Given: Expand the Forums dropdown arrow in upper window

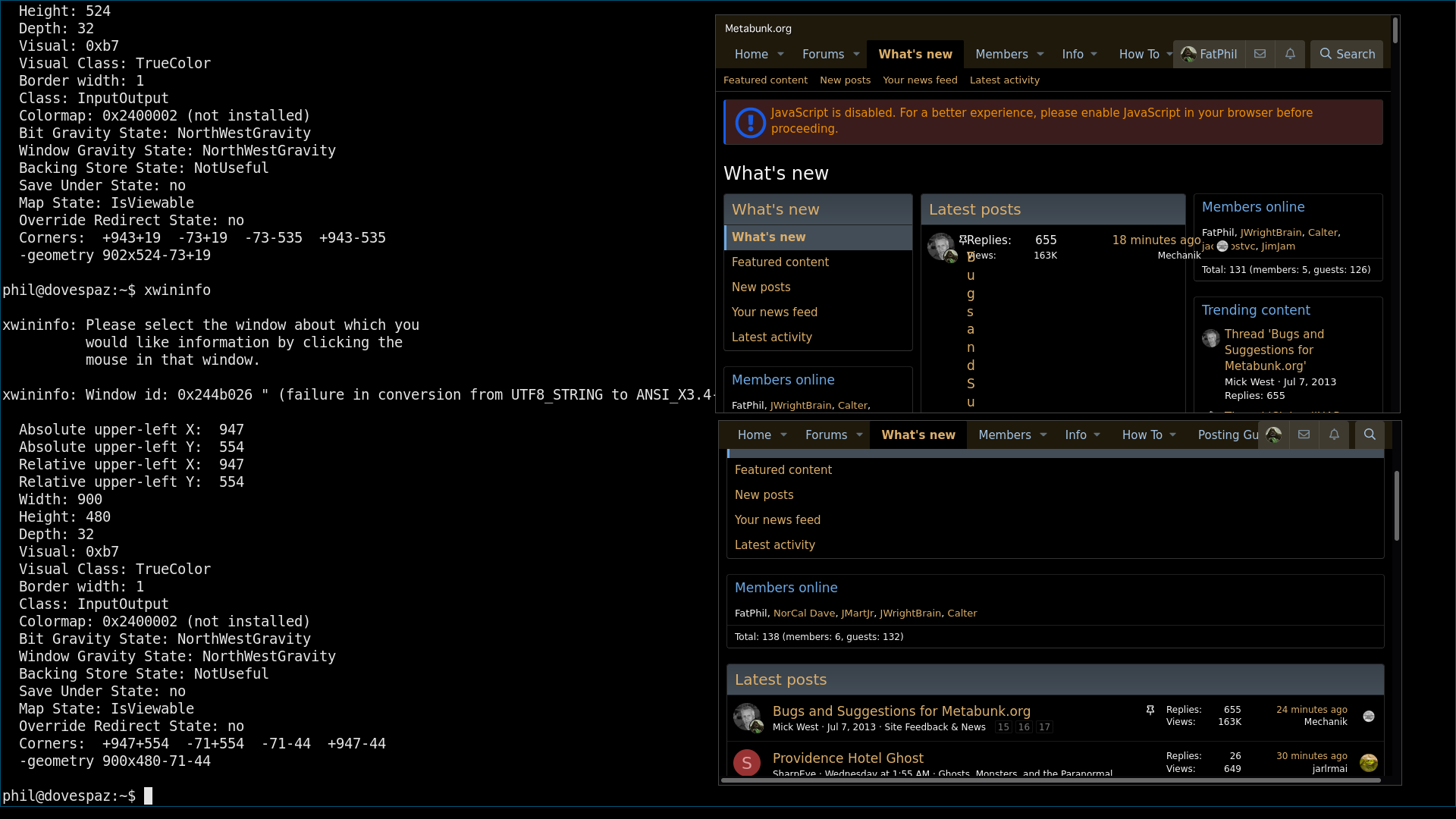Looking at the screenshot, I should pyautogui.click(x=856, y=54).
